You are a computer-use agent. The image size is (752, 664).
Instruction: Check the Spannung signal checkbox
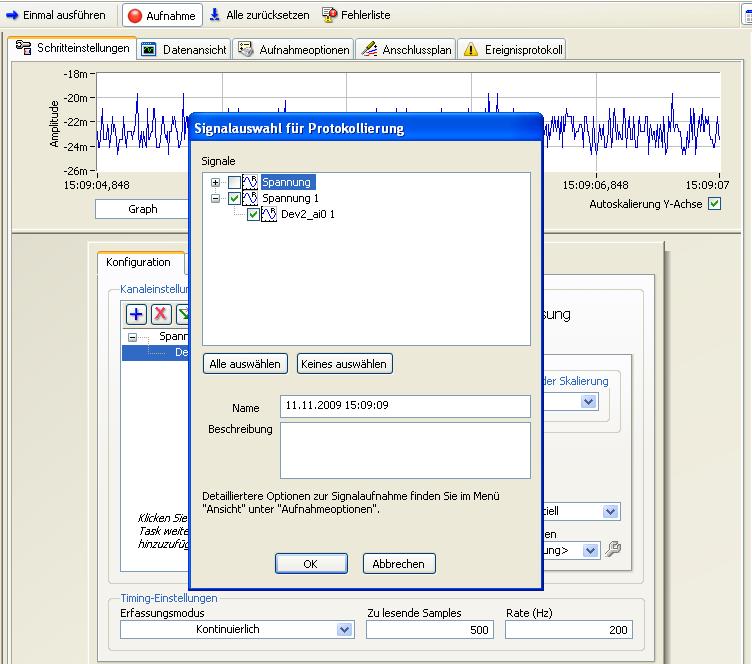[234, 183]
